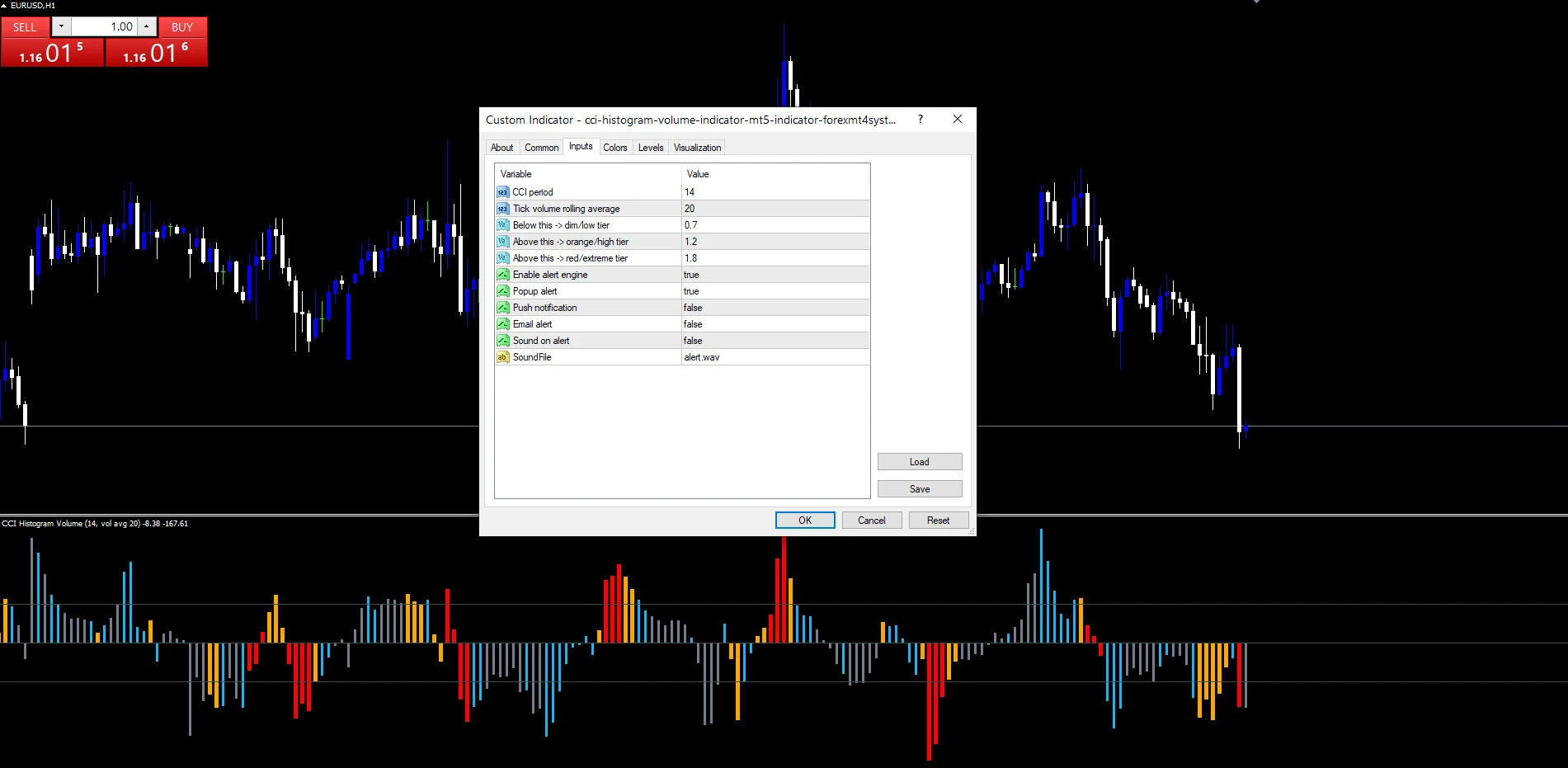Close the Custom Indicator dialog

pyautogui.click(x=958, y=120)
